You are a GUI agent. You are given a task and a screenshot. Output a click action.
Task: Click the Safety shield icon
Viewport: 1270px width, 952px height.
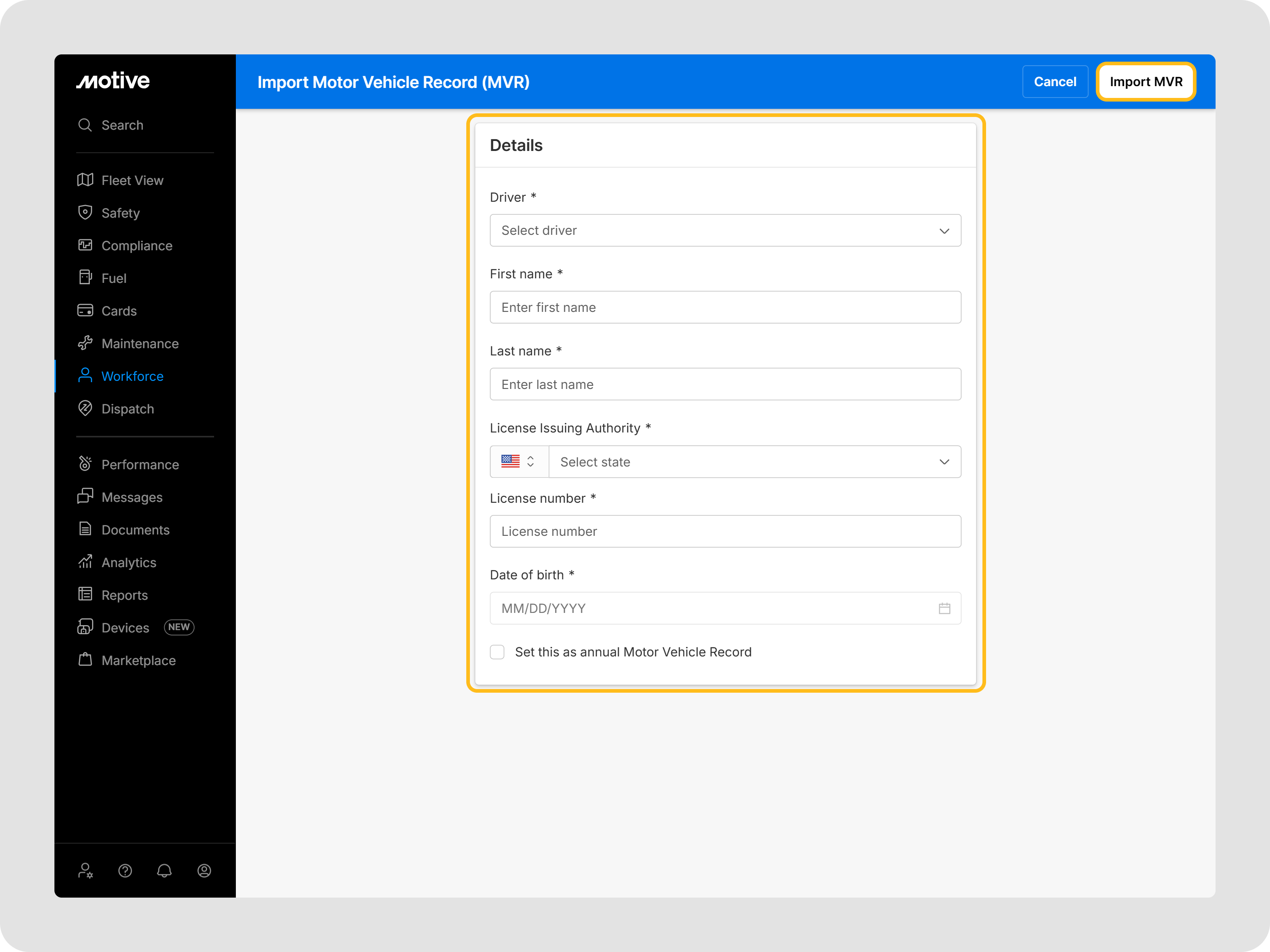[x=85, y=212]
